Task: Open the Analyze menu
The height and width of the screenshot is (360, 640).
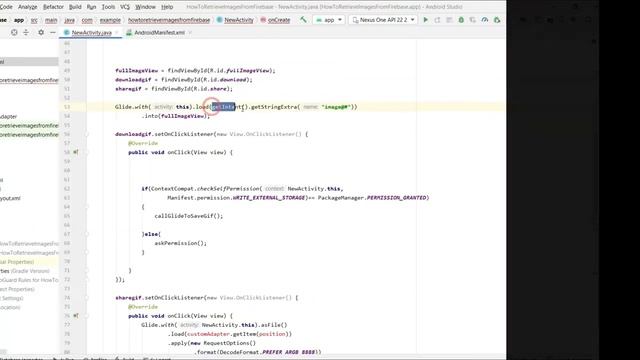Action: [x=27, y=7]
